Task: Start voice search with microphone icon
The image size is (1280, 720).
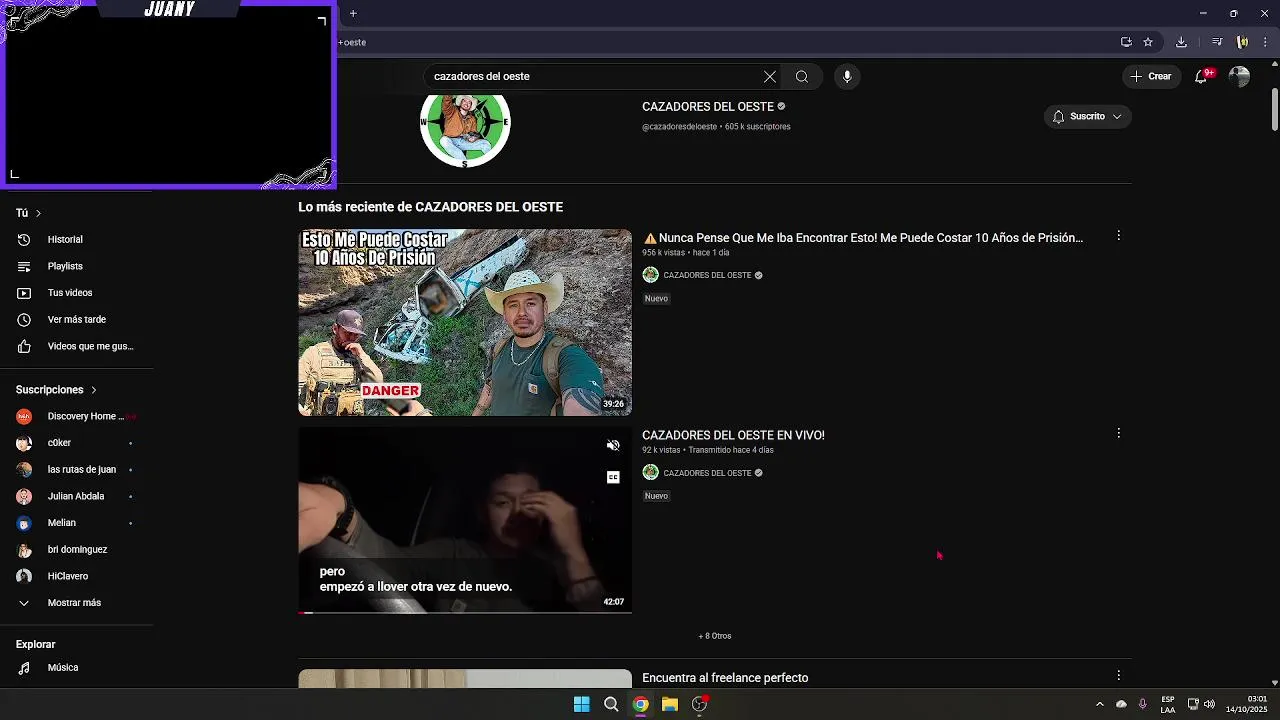Action: [x=847, y=77]
